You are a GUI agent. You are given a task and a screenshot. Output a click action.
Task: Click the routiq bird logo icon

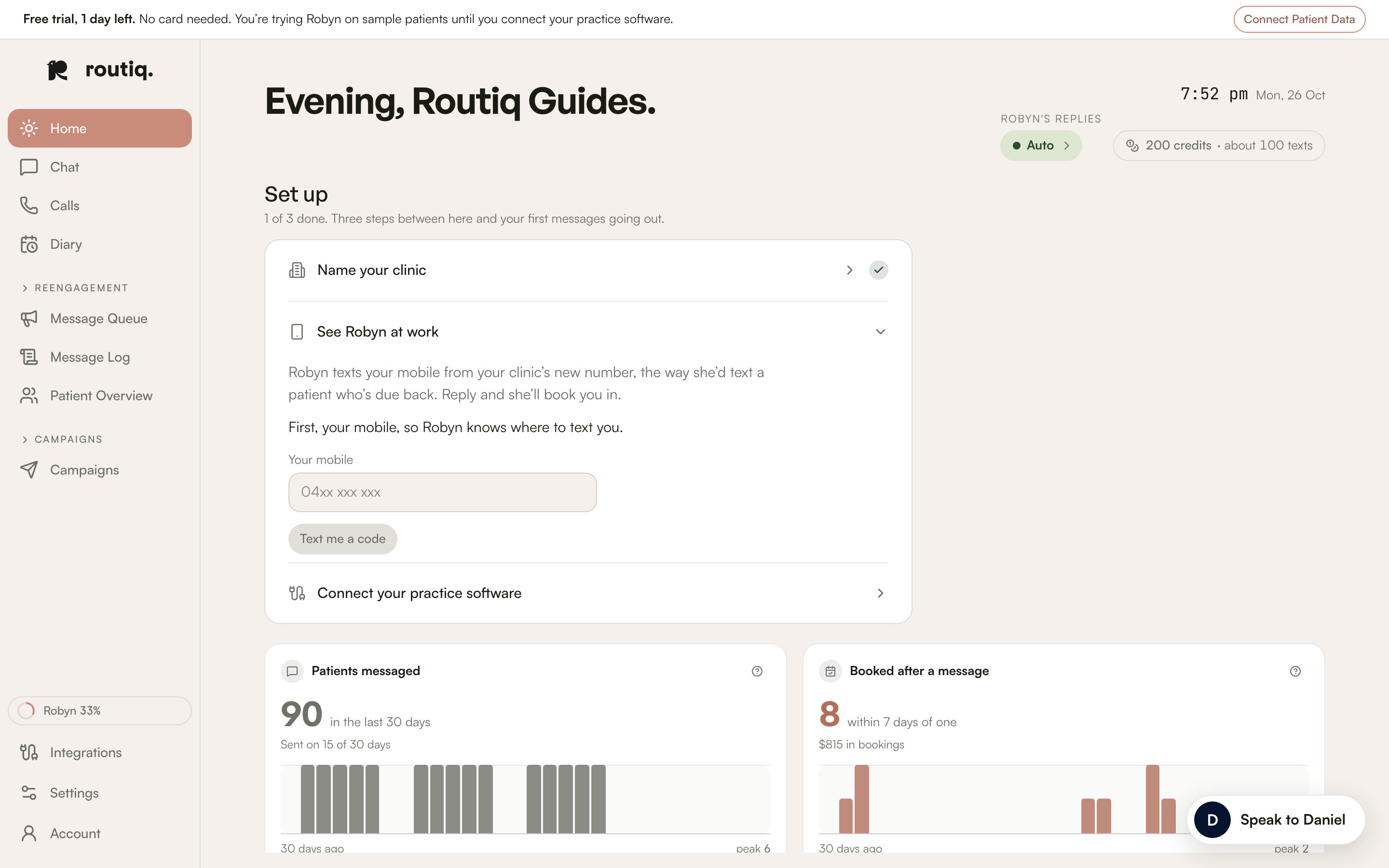[57, 70]
